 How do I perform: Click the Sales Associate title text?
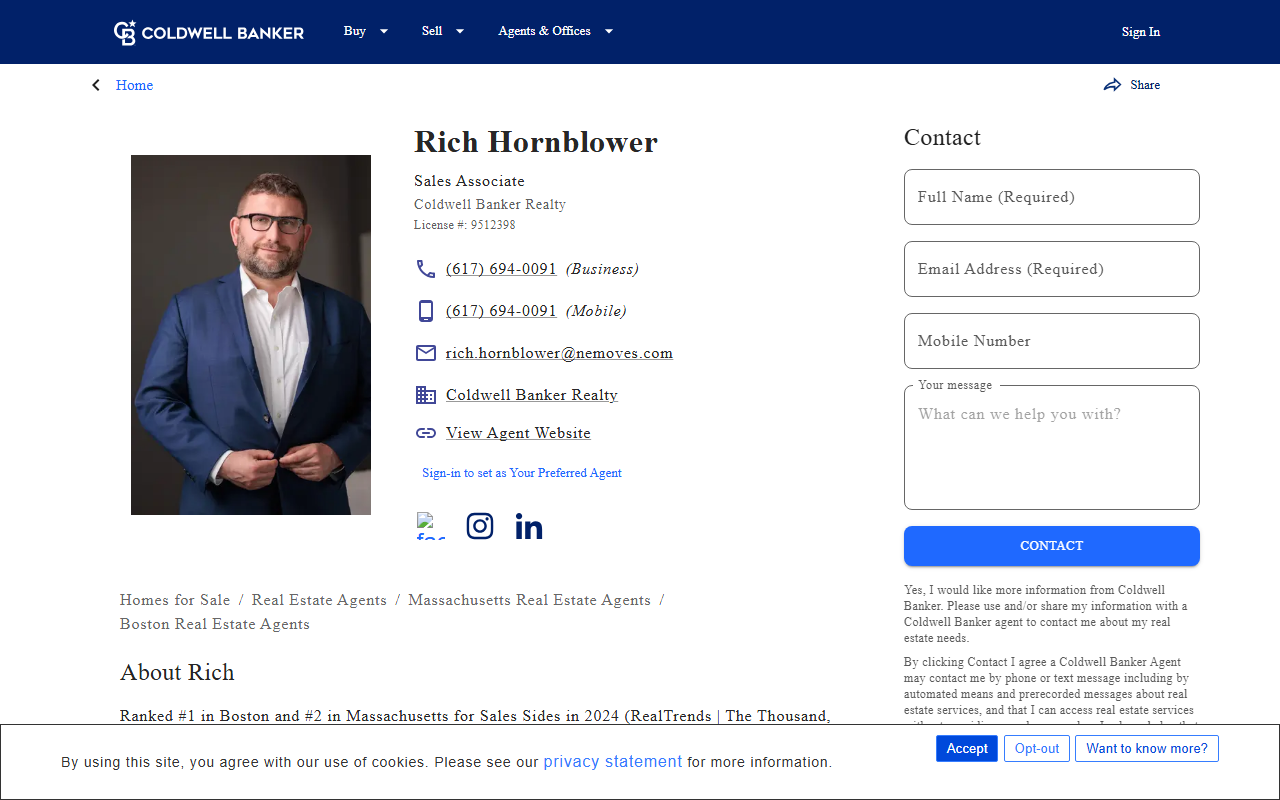pyautogui.click(x=469, y=181)
